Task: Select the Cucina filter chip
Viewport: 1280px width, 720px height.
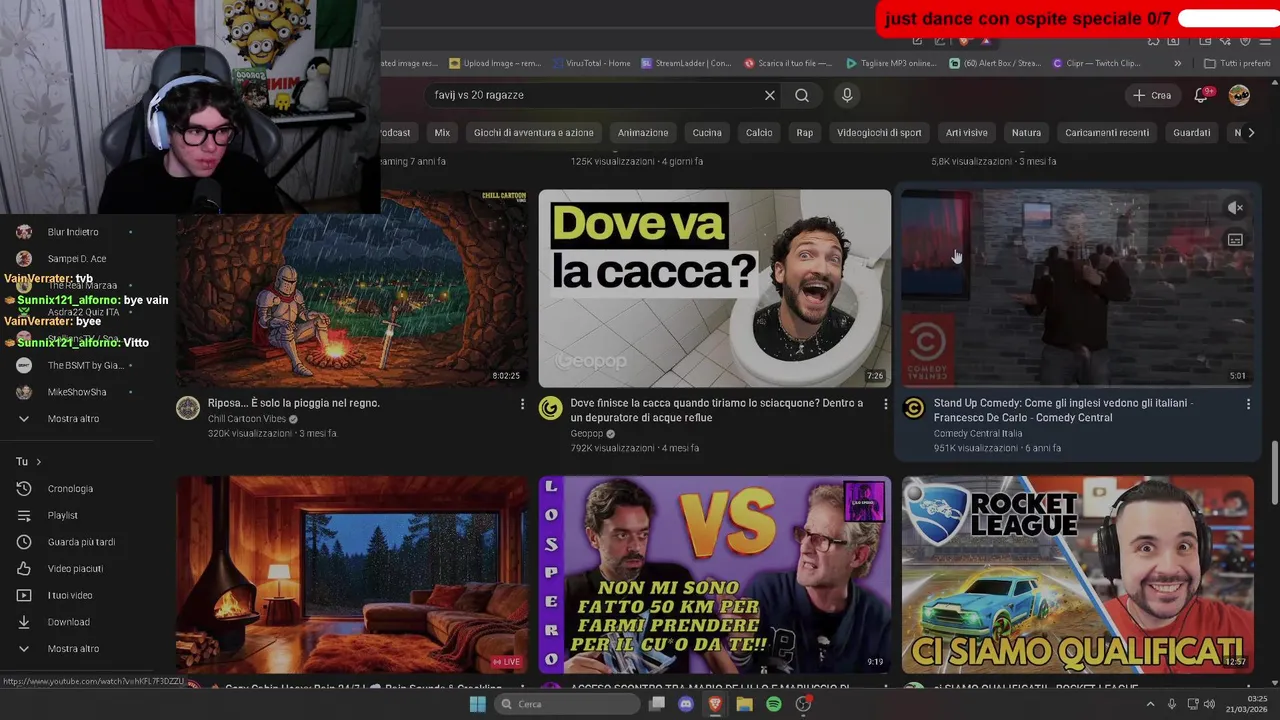Action: point(707,132)
